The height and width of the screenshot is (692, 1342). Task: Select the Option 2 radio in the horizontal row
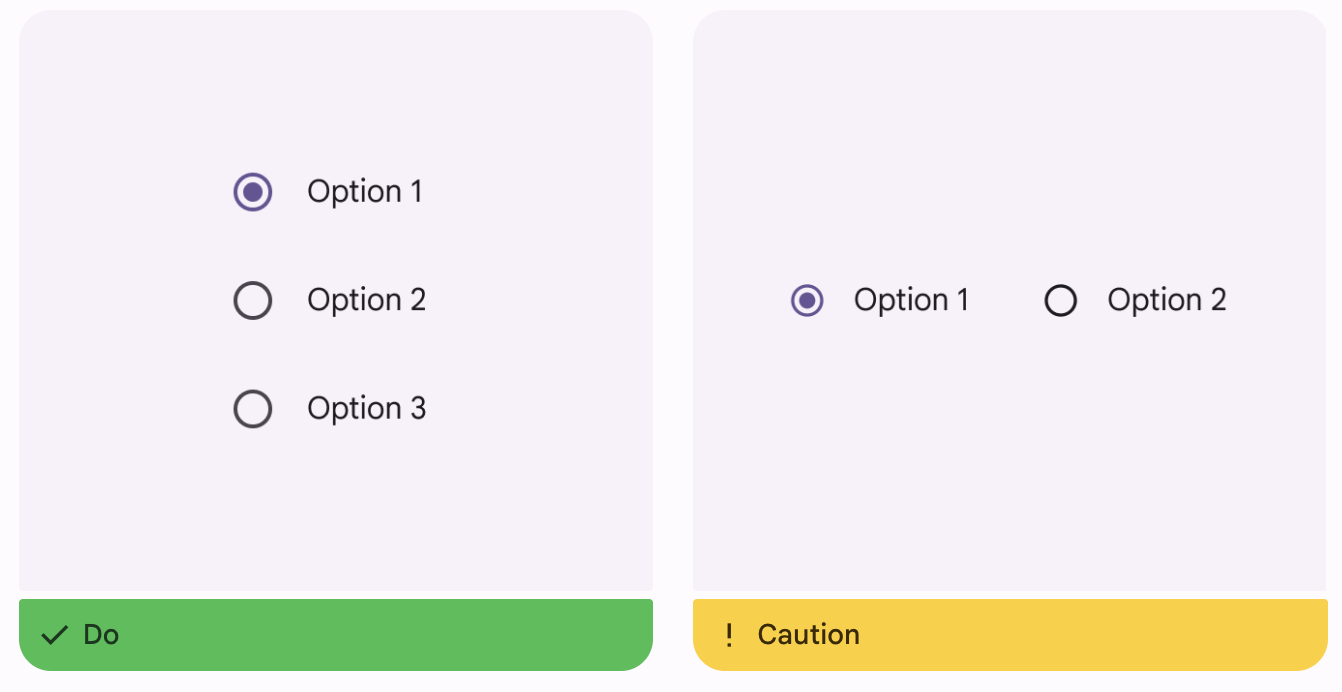point(1060,300)
